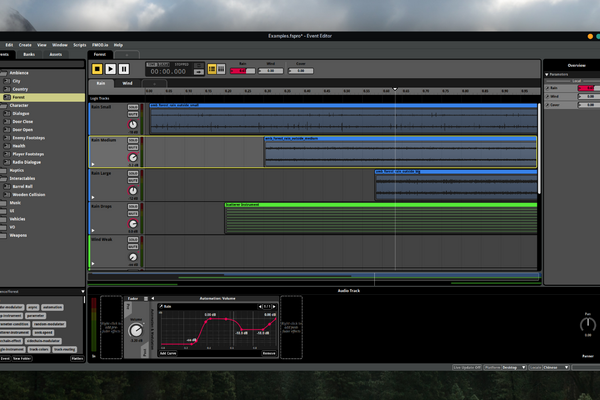Adjust the Rain parameter slider in transport bar
Viewport: 600px width, 400px height.
(243, 71)
